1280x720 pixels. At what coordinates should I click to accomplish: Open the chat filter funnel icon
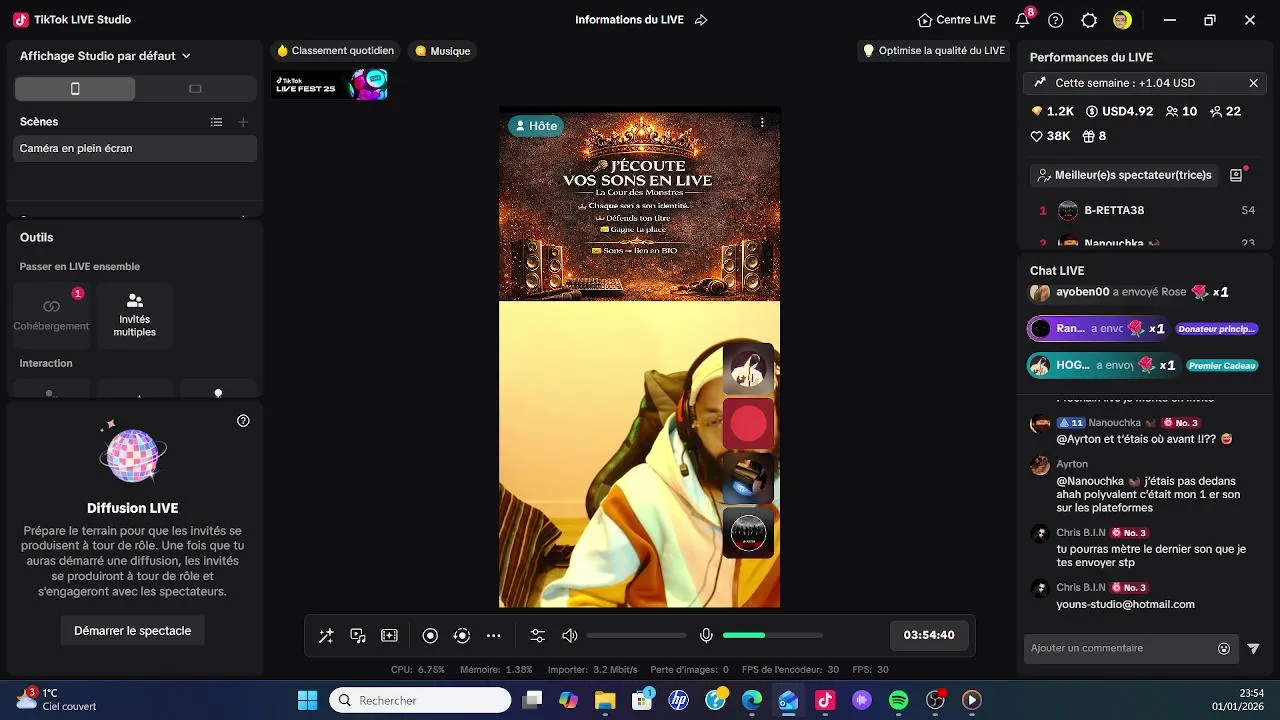[1253, 648]
